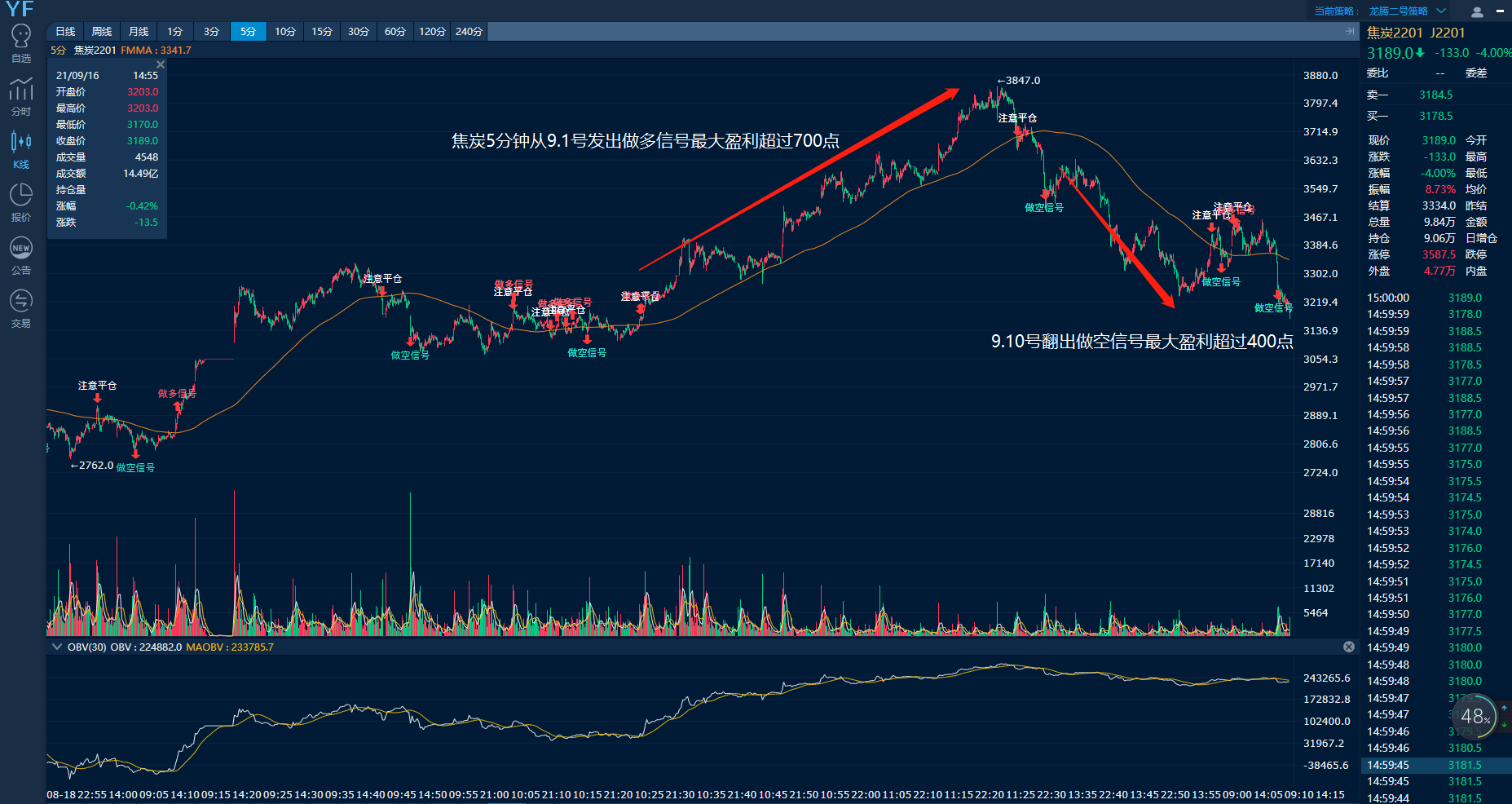
Task: Switch to the 周线 weekly tab
Action: [x=102, y=31]
